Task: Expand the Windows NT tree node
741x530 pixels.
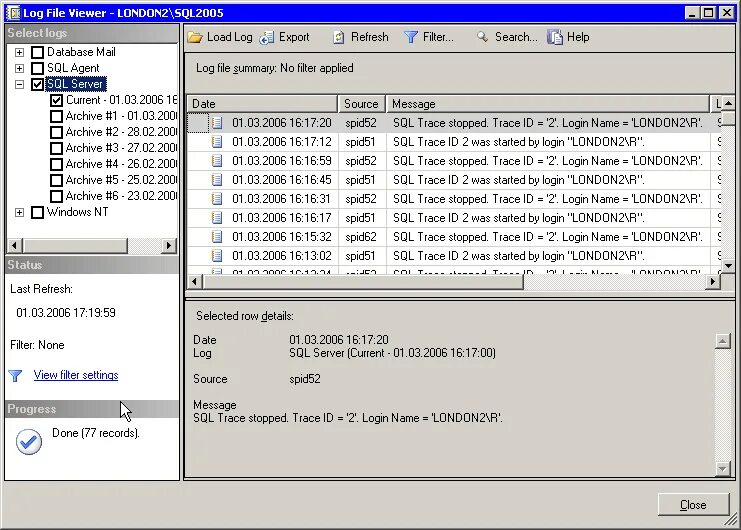Action: [19, 213]
